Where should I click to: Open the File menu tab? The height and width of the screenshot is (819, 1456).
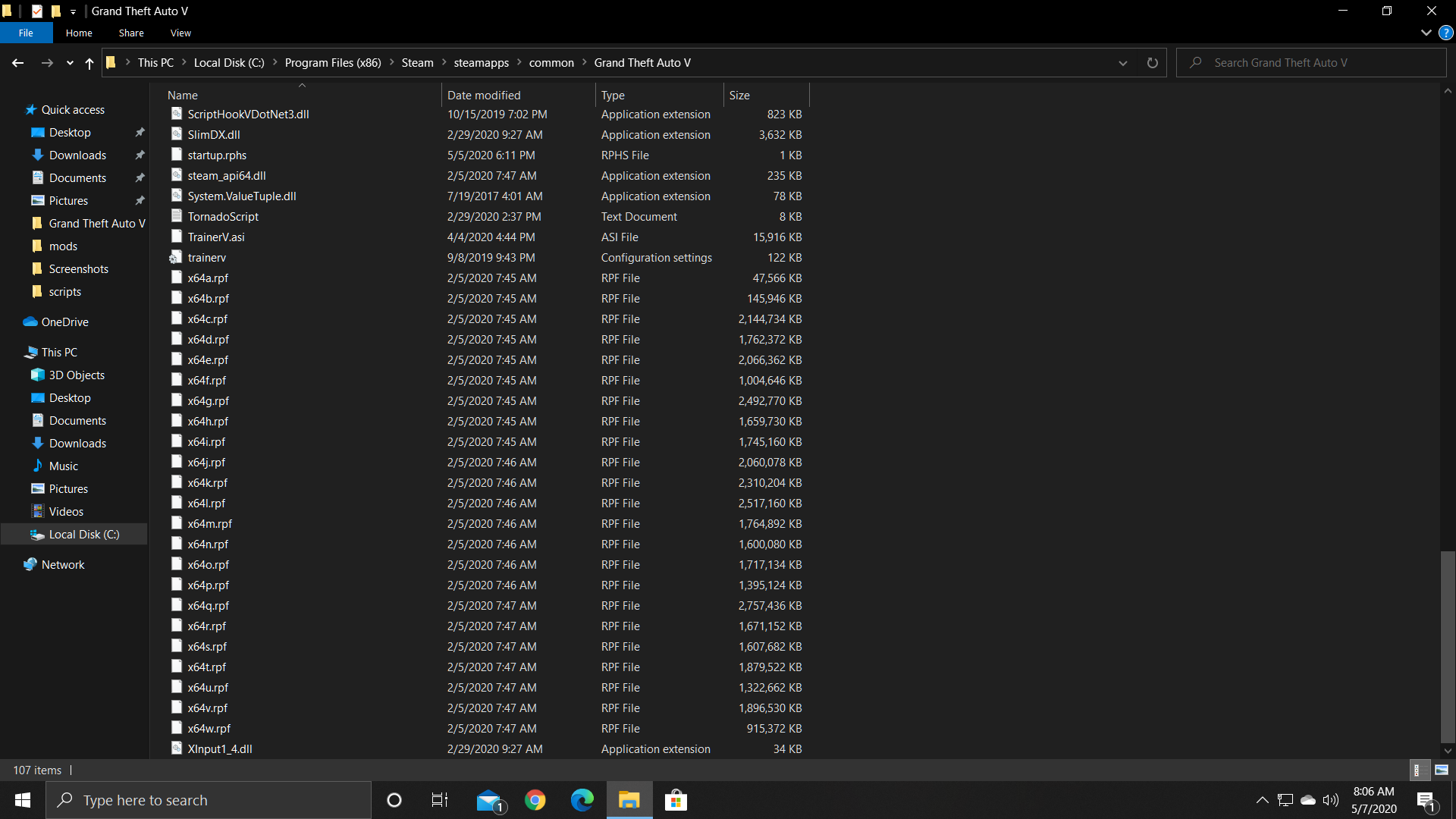26,33
